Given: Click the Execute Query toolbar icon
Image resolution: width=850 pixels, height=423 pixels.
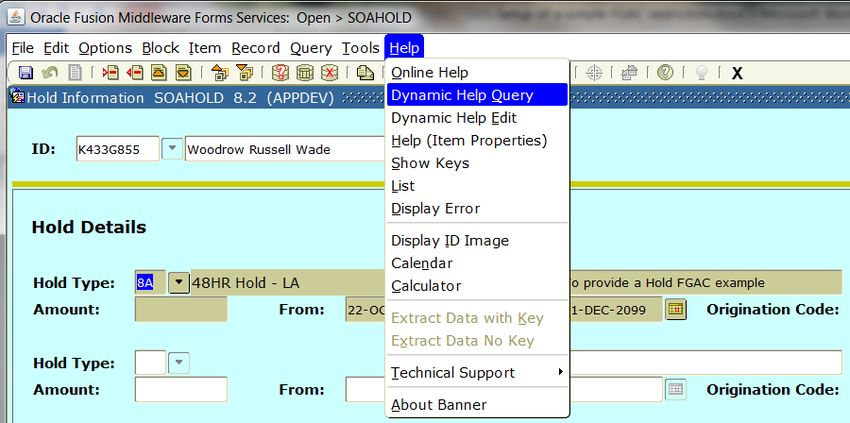Looking at the screenshot, I should pos(305,73).
